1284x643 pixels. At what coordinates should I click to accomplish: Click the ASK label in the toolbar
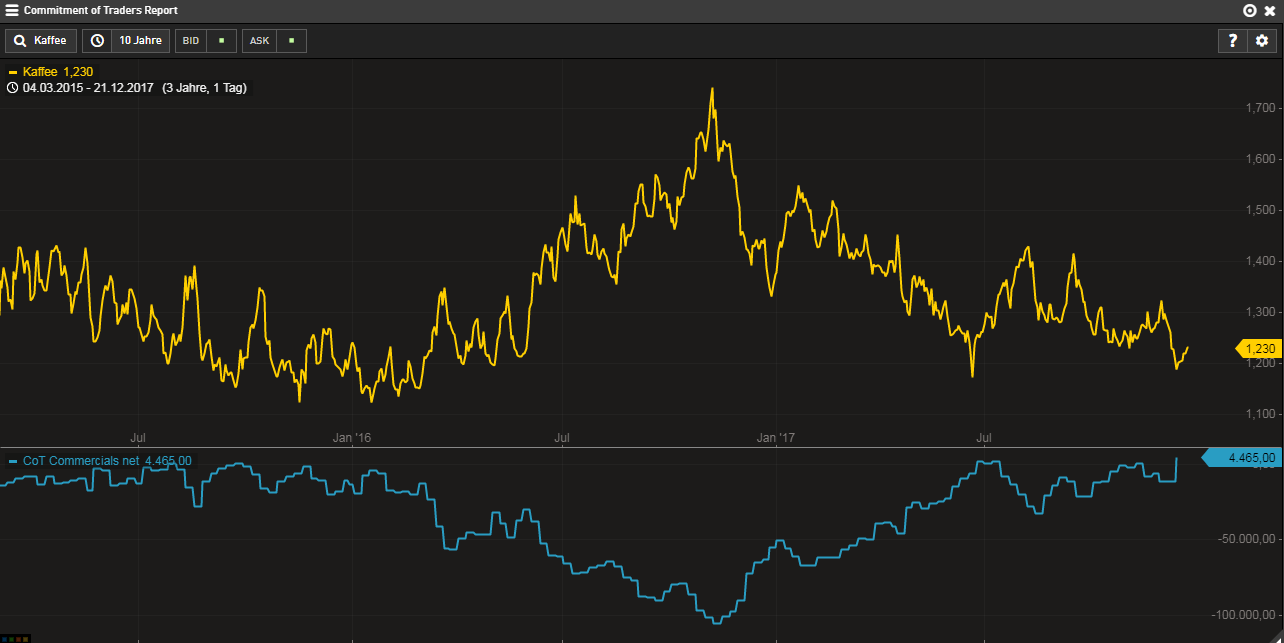point(259,41)
